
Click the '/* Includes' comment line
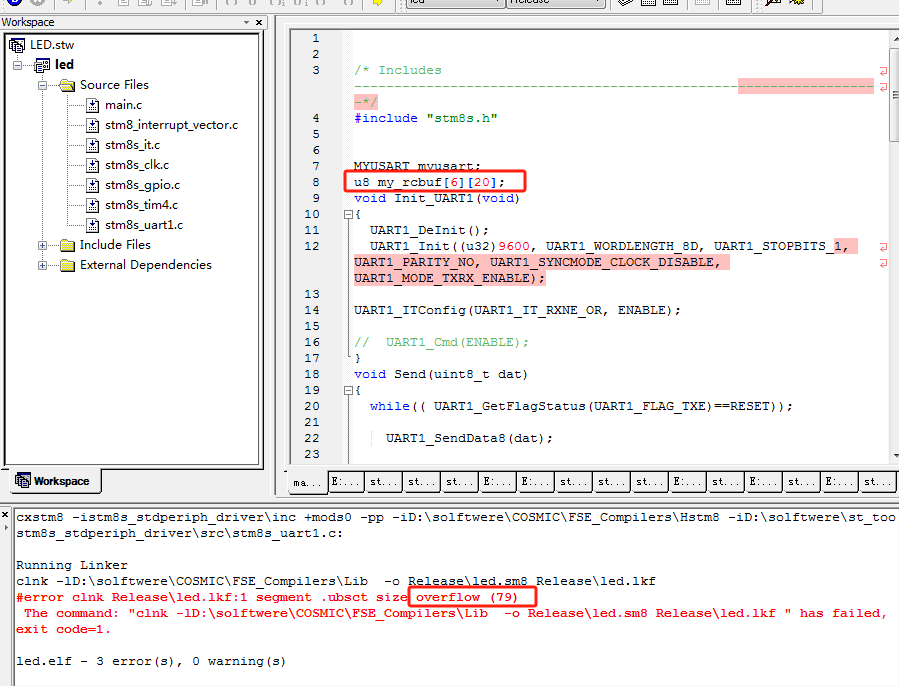coord(398,71)
